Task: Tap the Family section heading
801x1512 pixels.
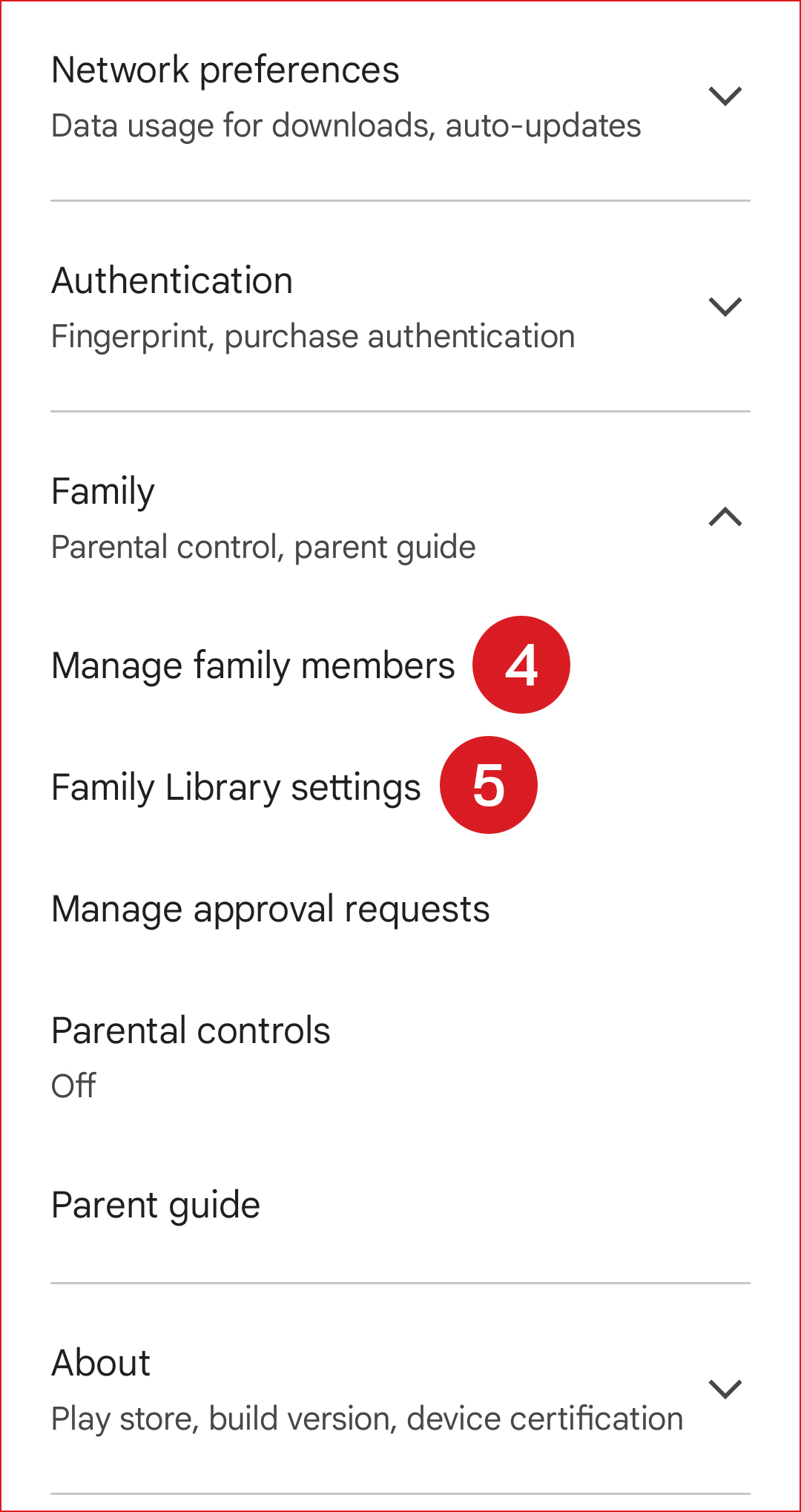Action: [x=103, y=491]
